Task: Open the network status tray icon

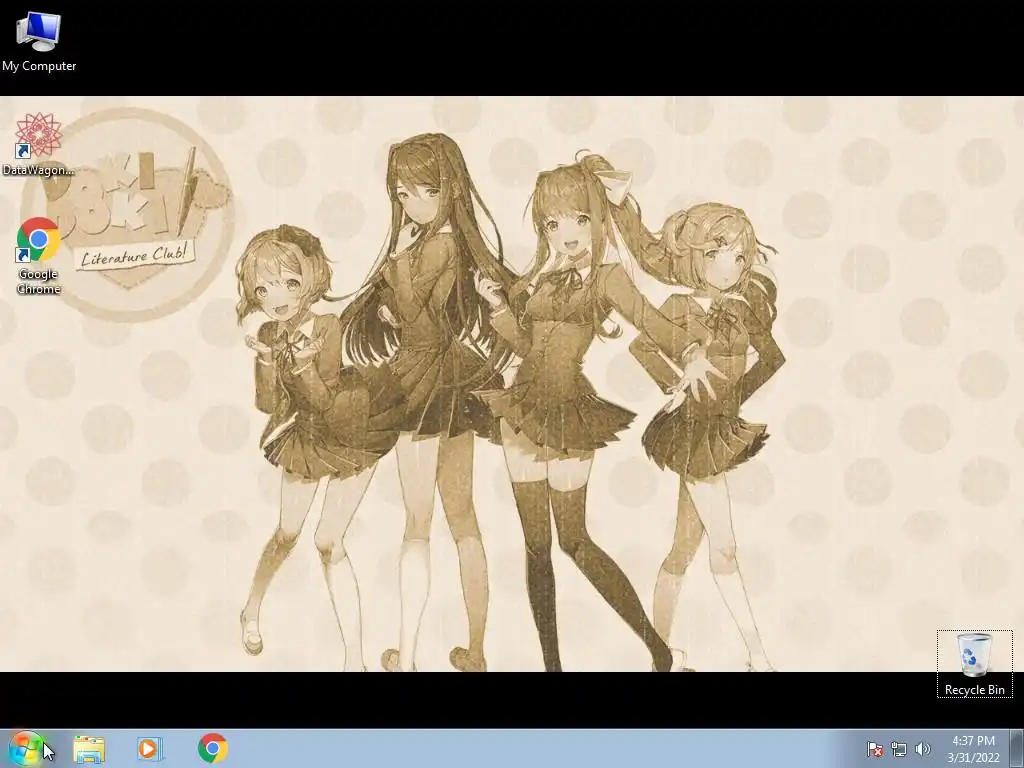Action: pyautogui.click(x=899, y=749)
